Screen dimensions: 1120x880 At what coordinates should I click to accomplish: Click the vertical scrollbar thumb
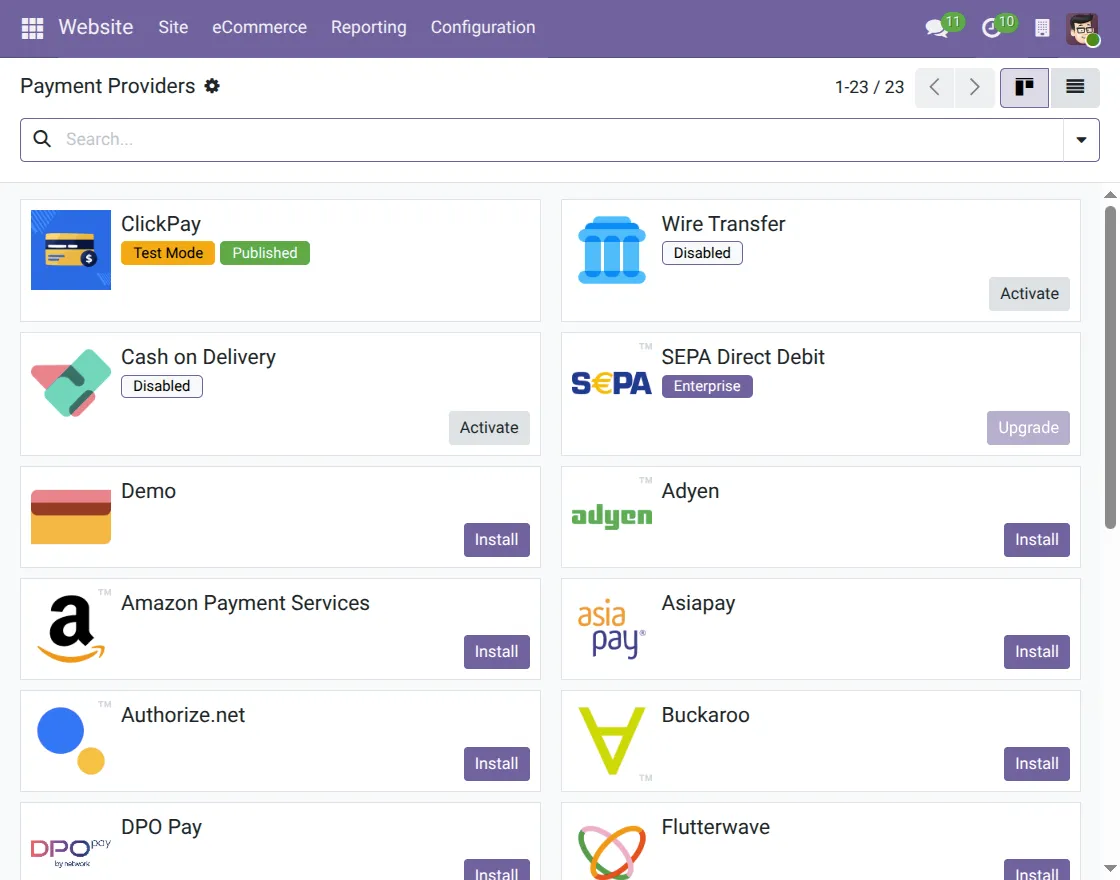(x=1110, y=367)
